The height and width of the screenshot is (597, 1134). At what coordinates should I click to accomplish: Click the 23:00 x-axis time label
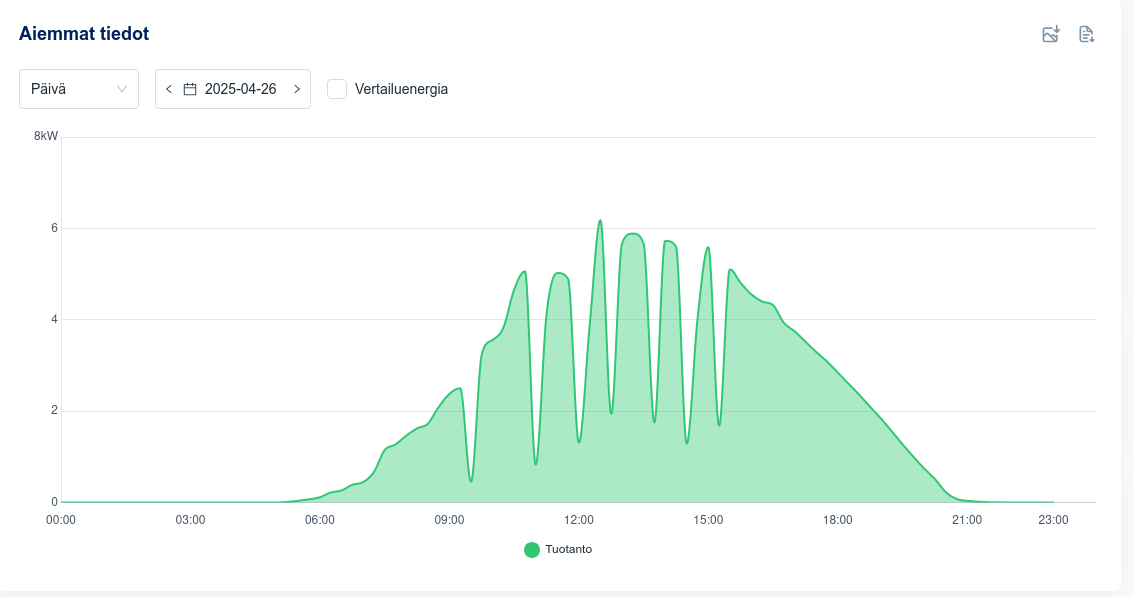pyautogui.click(x=1053, y=520)
